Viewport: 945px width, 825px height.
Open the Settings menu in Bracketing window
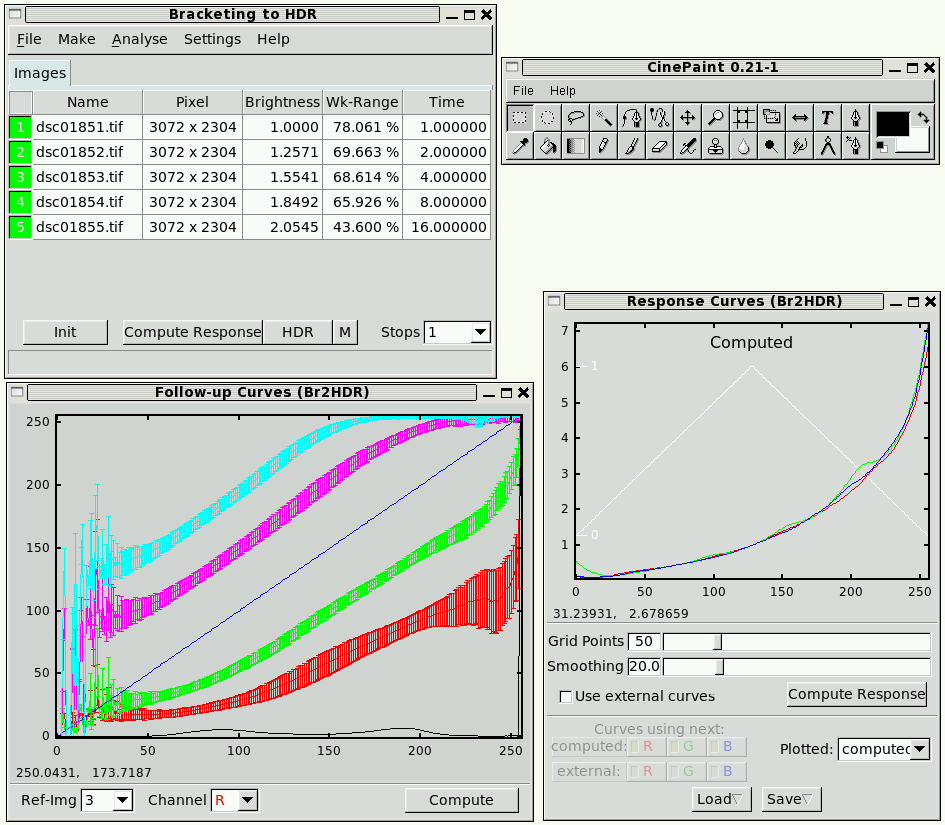[x=212, y=39]
